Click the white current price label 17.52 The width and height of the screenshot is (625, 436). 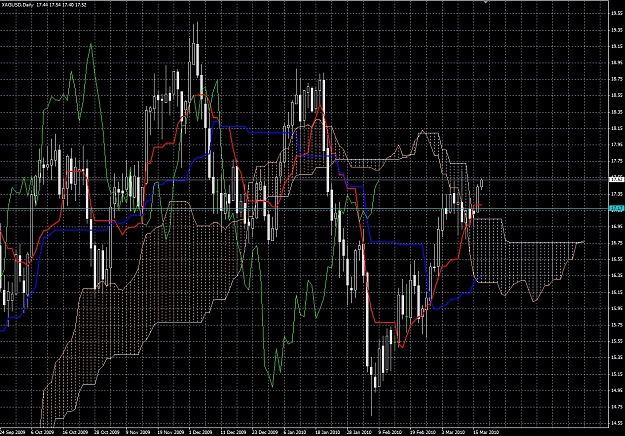pyautogui.click(x=617, y=180)
